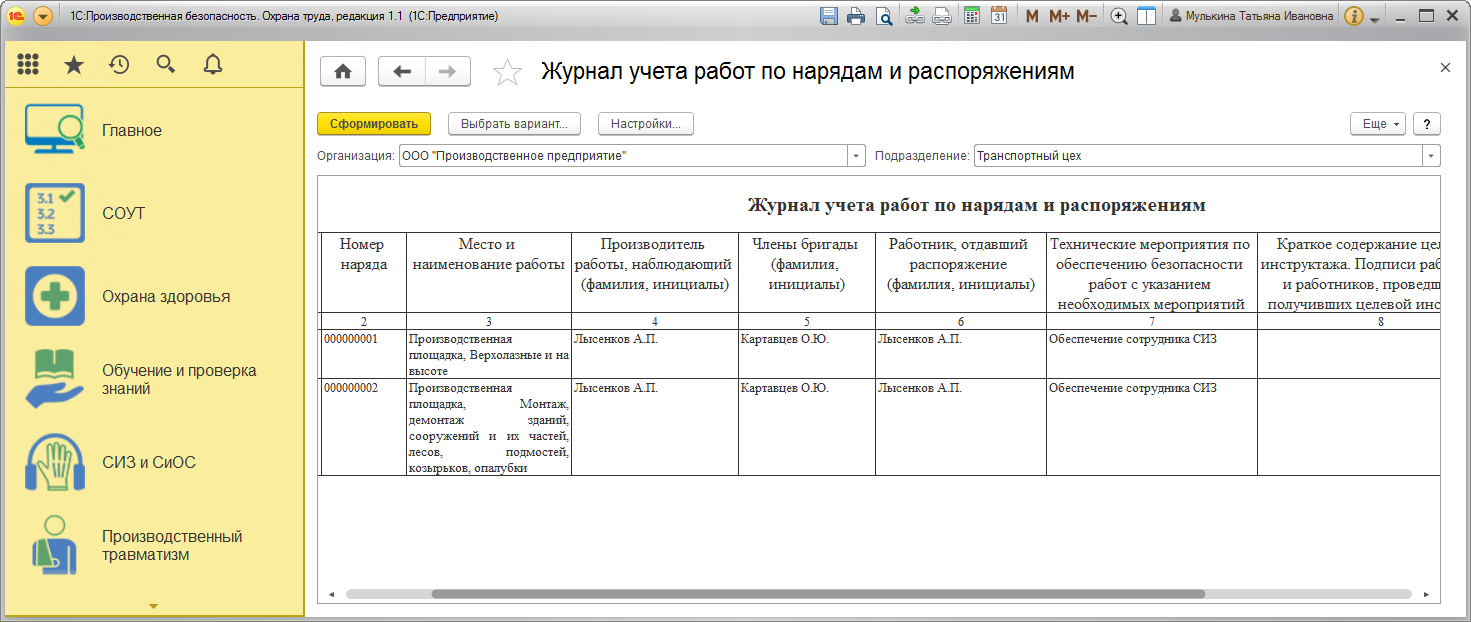Click the Сформировать button
The width and height of the screenshot is (1471, 622).
click(374, 124)
